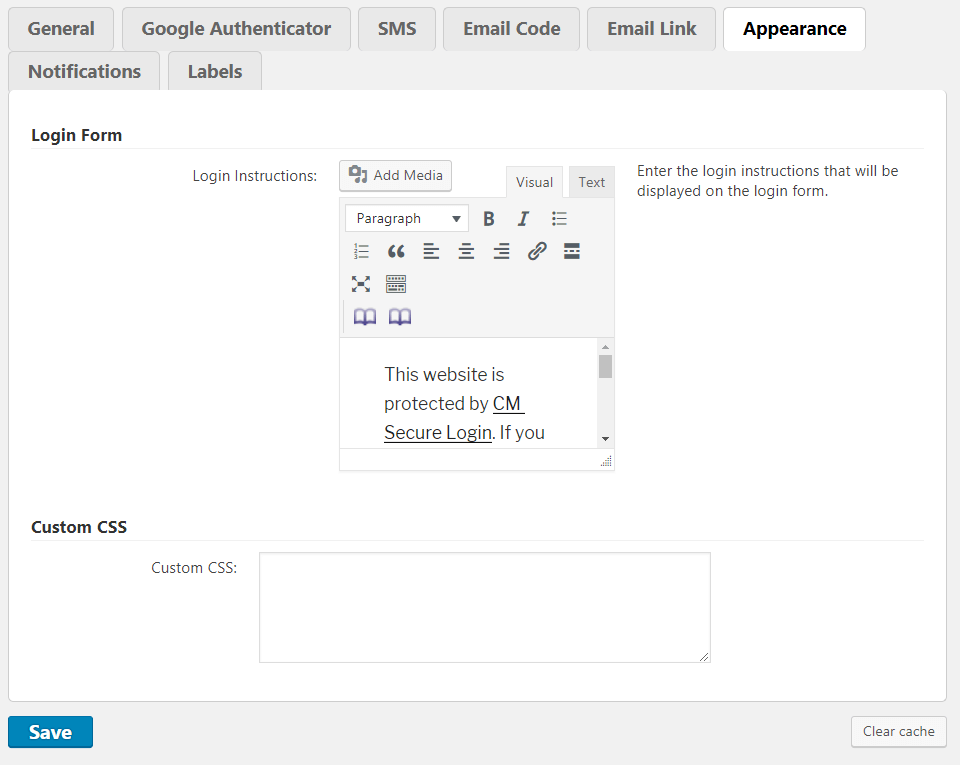This screenshot has height=765, width=960.
Task: Align text to the right
Action: pyautogui.click(x=501, y=251)
